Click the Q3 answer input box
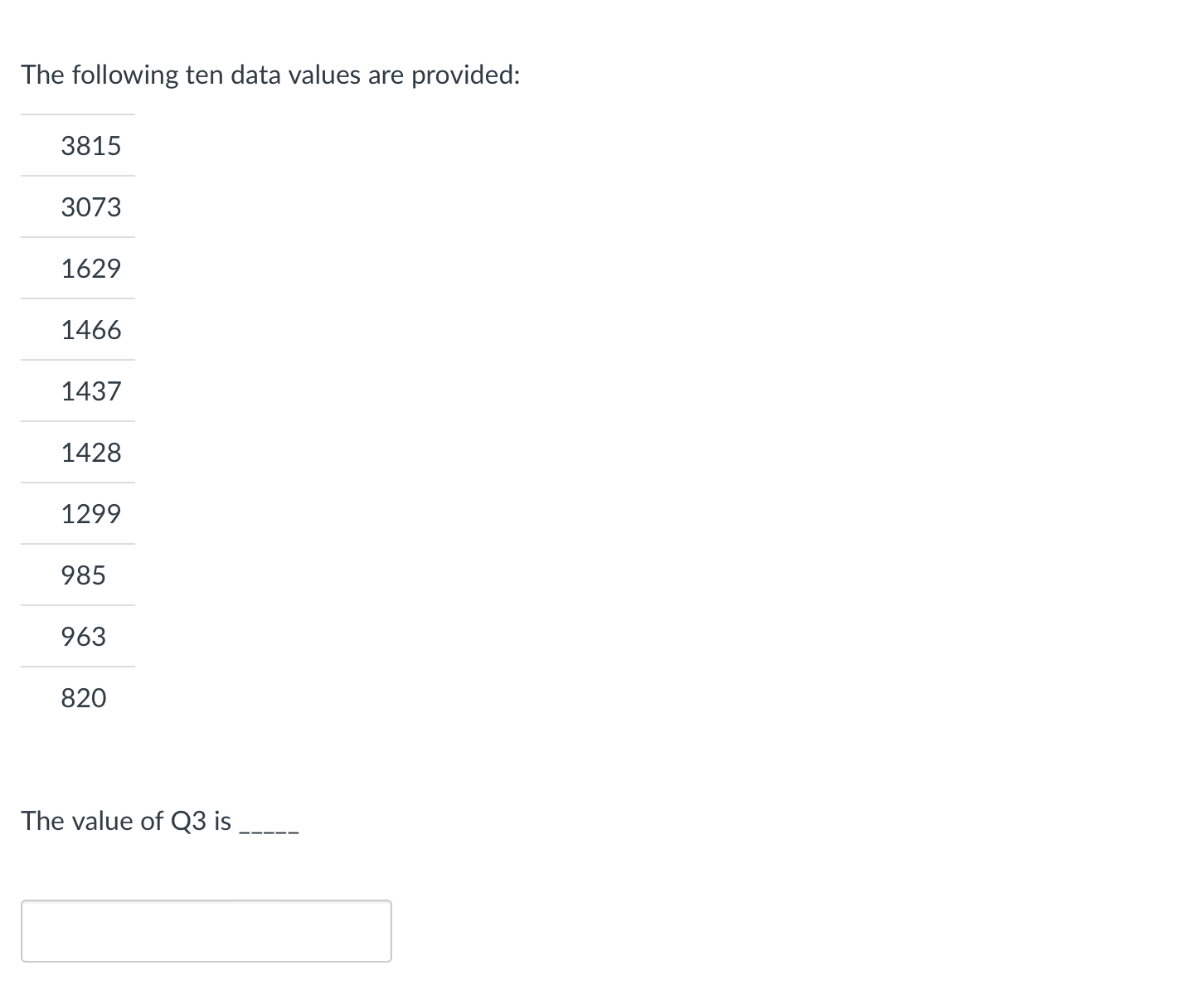Image resolution: width=1204 pixels, height=985 pixels. (x=206, y=930)
